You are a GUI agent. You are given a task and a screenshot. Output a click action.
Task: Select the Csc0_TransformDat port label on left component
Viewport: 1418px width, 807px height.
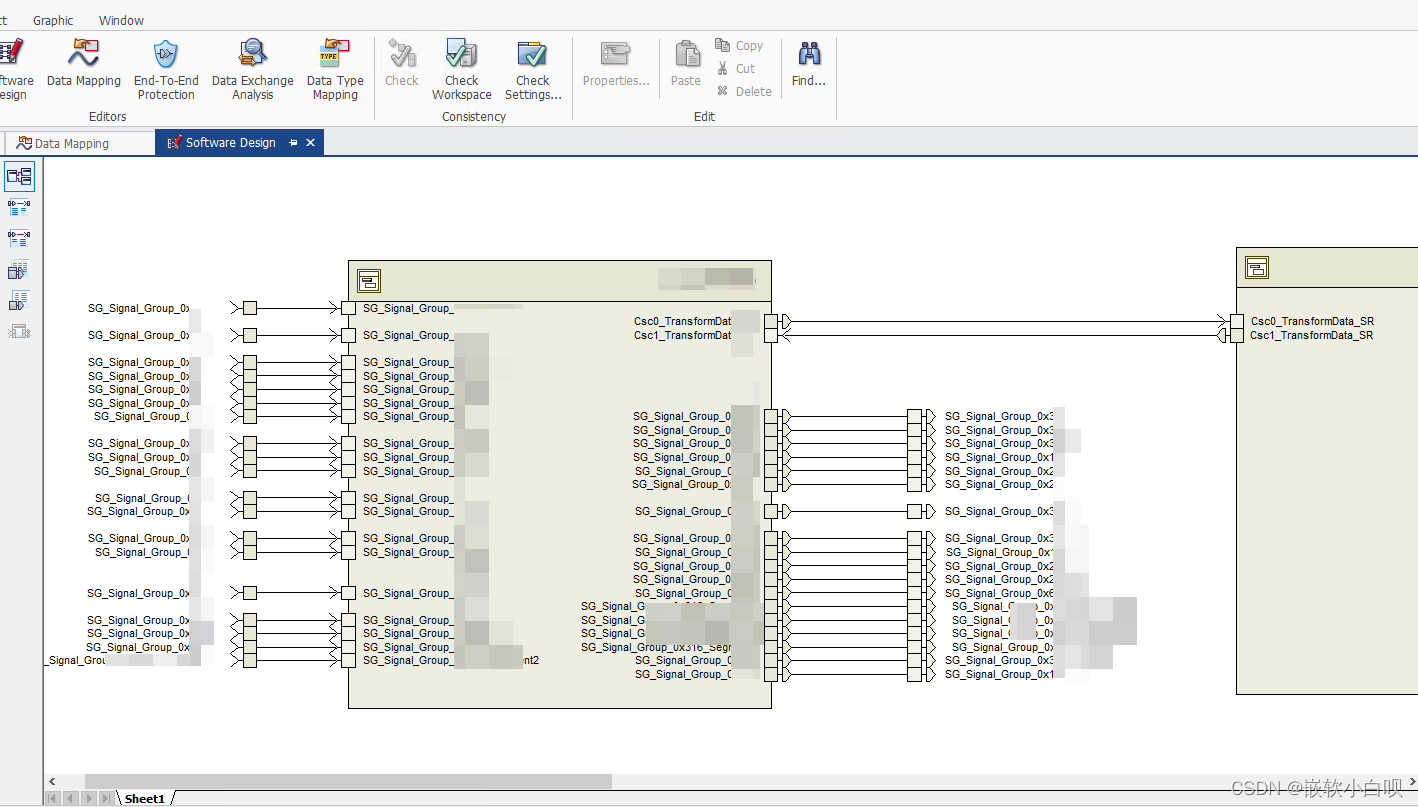683,321
